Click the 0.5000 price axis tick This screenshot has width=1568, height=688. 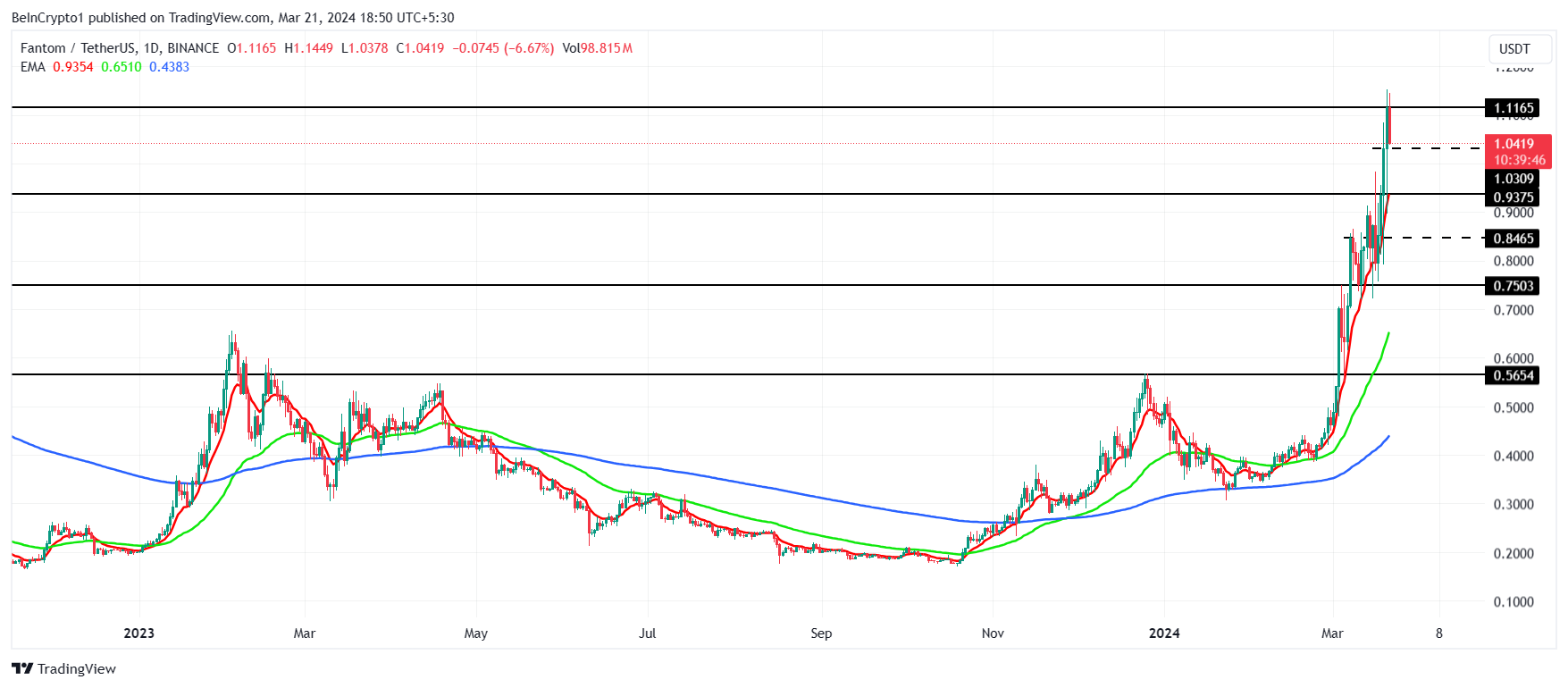click(1513, 408)
